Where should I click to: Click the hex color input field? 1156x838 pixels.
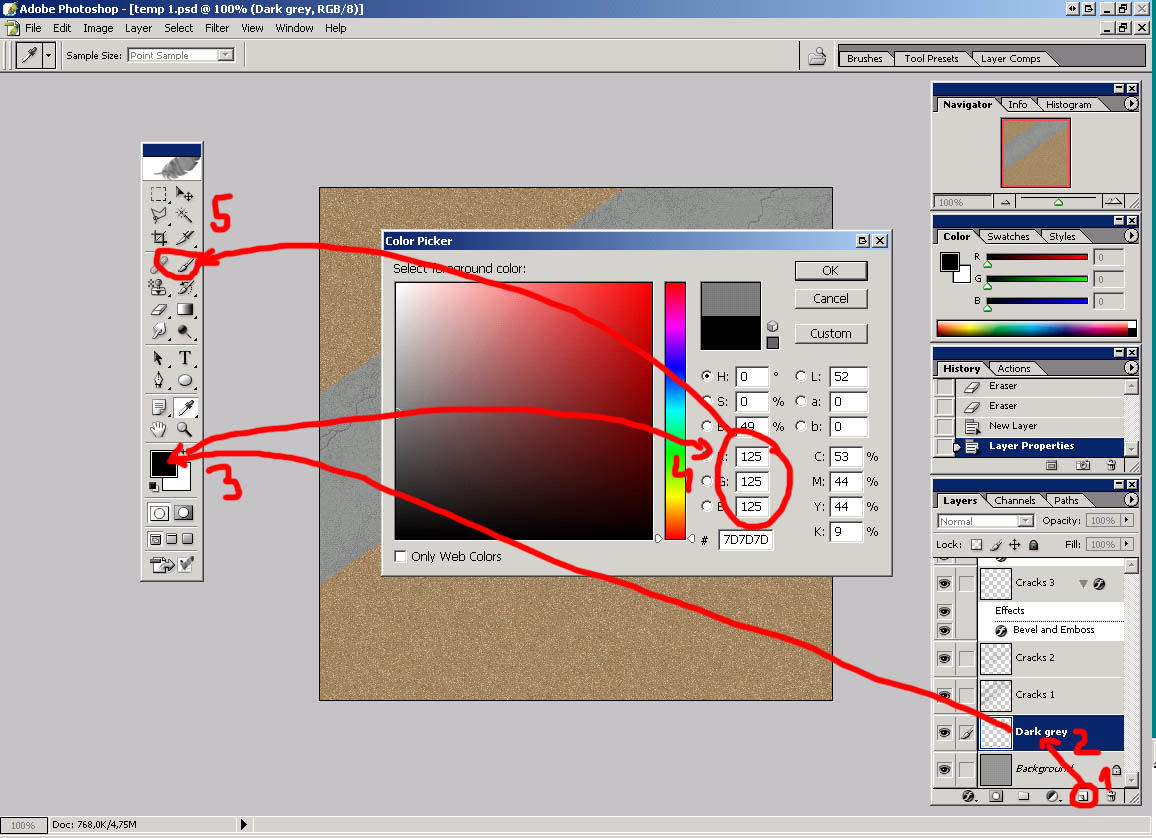(745, 540)
